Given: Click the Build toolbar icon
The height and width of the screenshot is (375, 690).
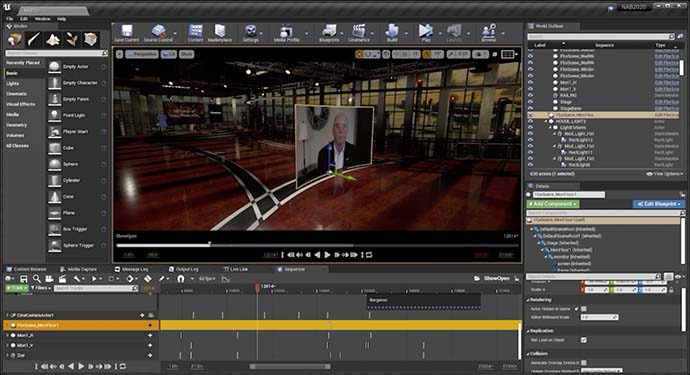Looking at the screenshot, I should pos(392,33).
